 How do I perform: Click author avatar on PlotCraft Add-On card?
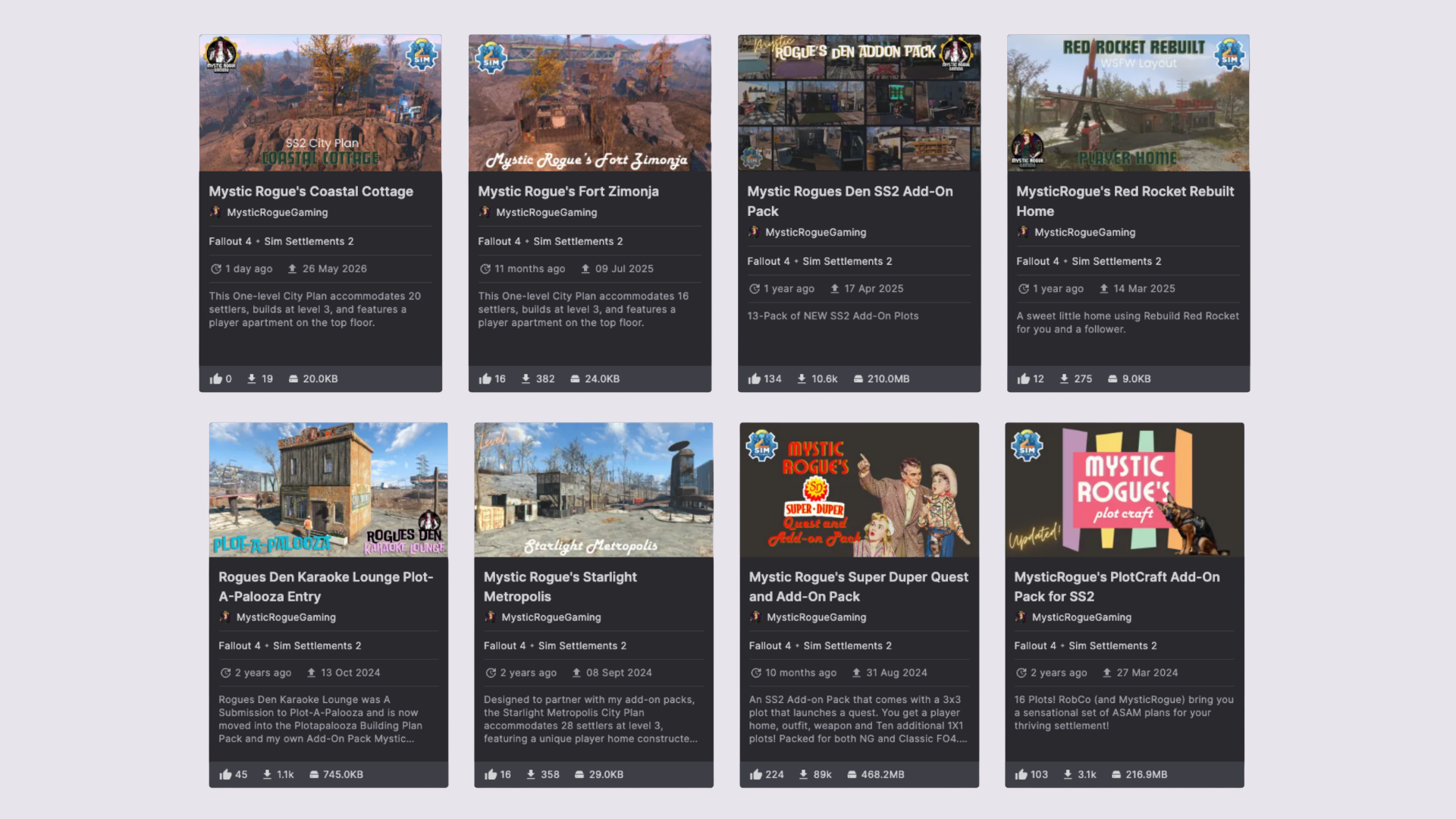click(1021, 617)
